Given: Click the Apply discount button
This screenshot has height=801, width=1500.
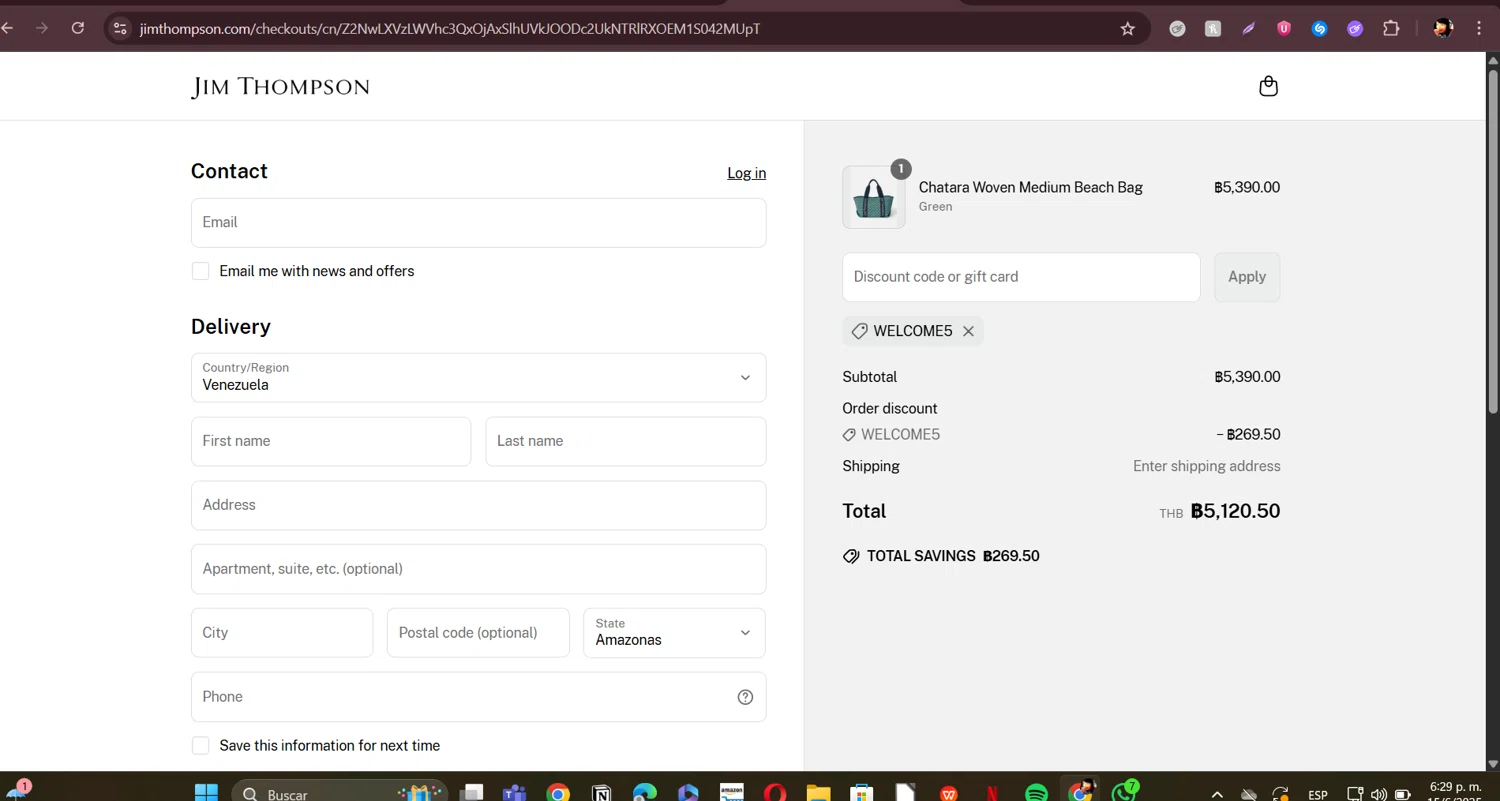Looking at the screenshot, I should click(1247, 277).
